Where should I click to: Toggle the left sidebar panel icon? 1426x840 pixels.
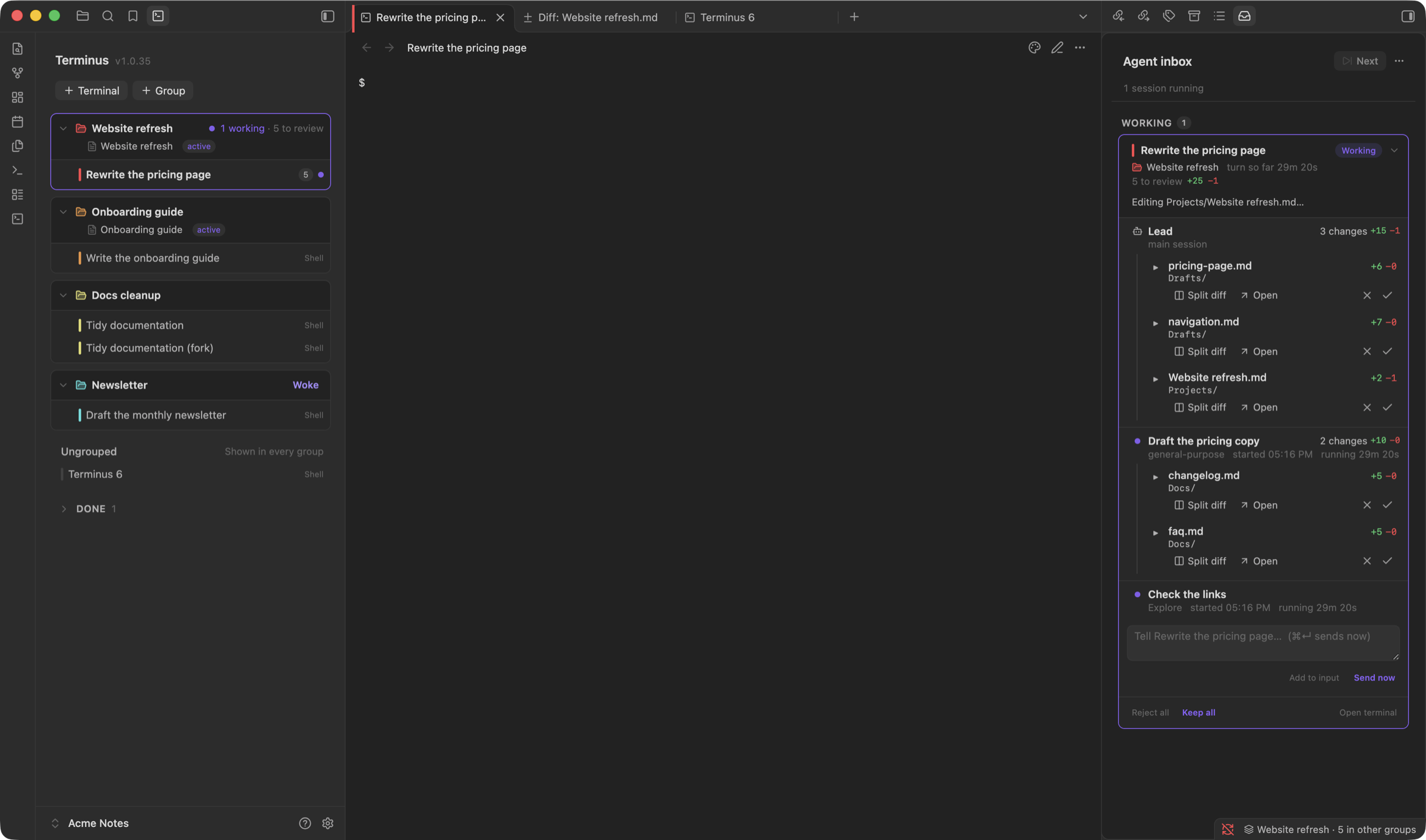coord(327,16)
